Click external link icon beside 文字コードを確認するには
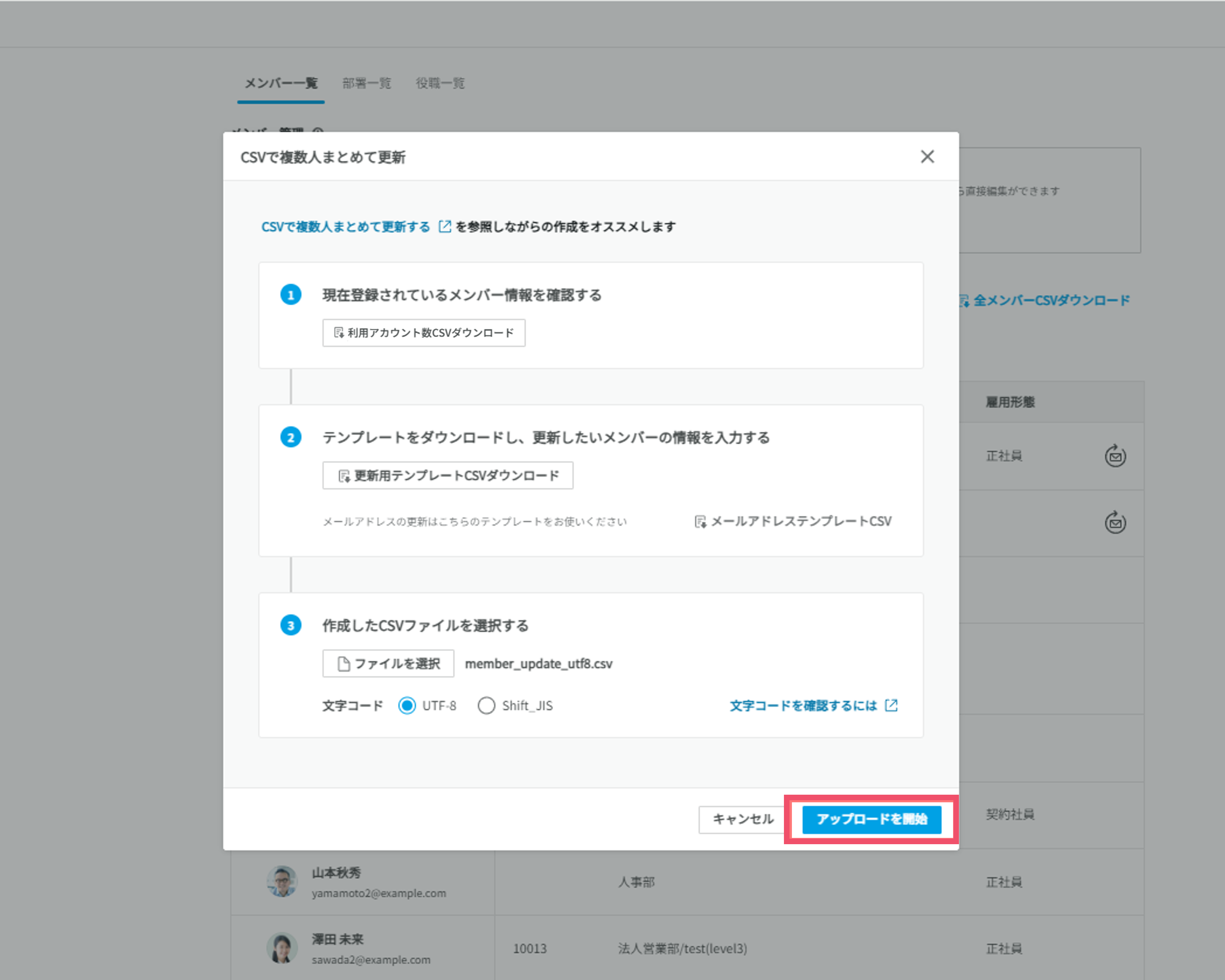1225x980 pixels. (892, 706)
